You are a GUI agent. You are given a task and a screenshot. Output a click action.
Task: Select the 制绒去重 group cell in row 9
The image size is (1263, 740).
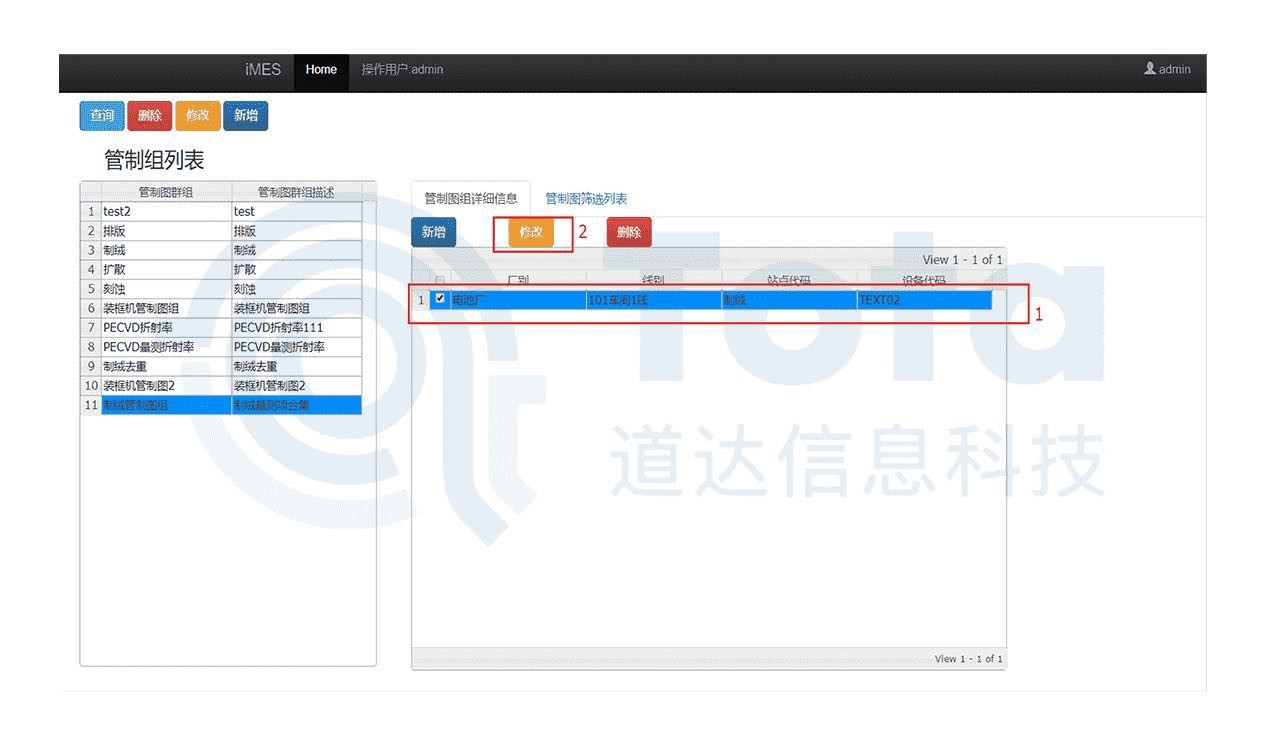click(166, 367)
